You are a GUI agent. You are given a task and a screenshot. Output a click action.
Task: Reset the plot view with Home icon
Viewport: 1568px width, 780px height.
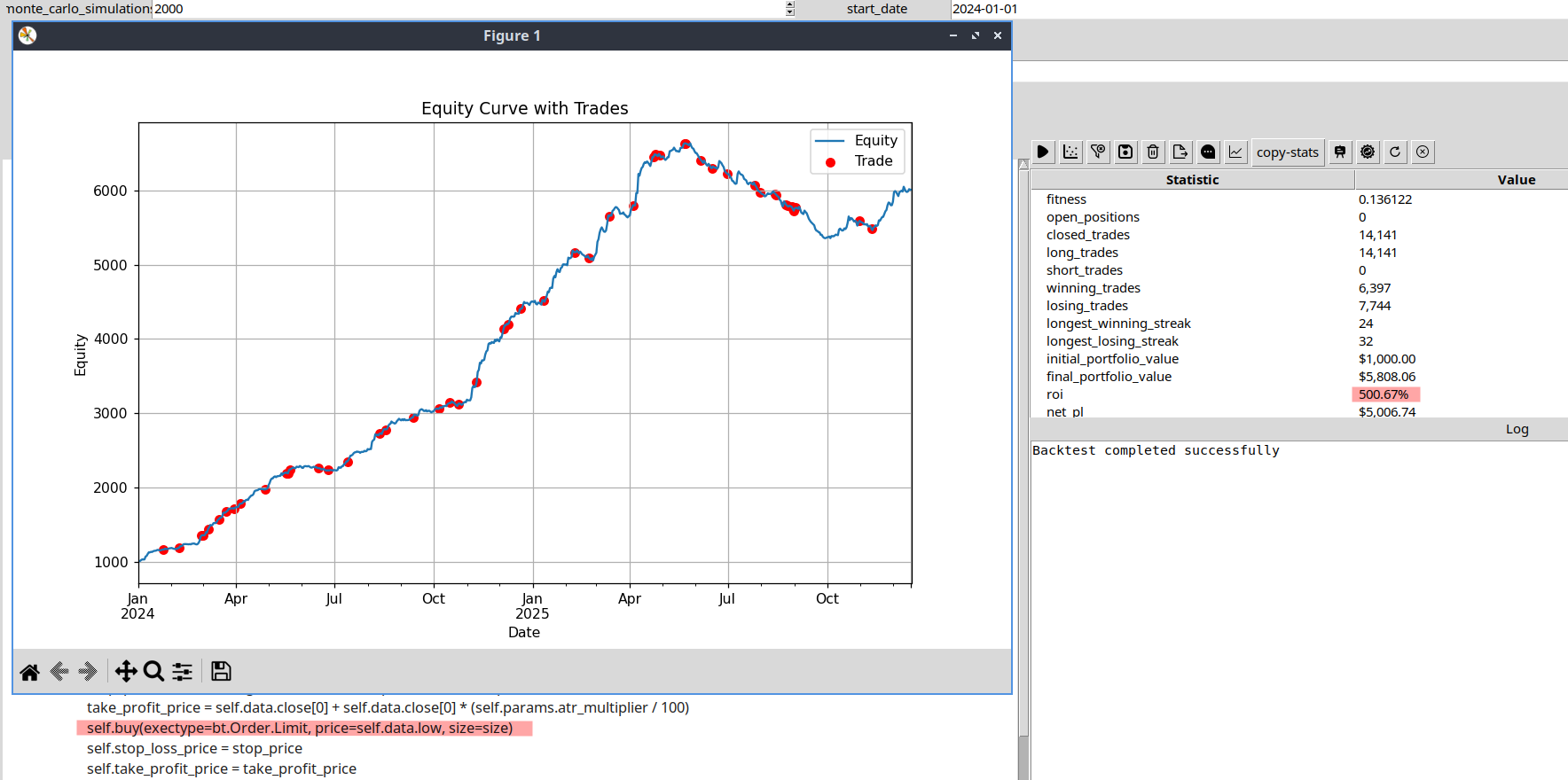pyautogui.click(x=30, y=672)
